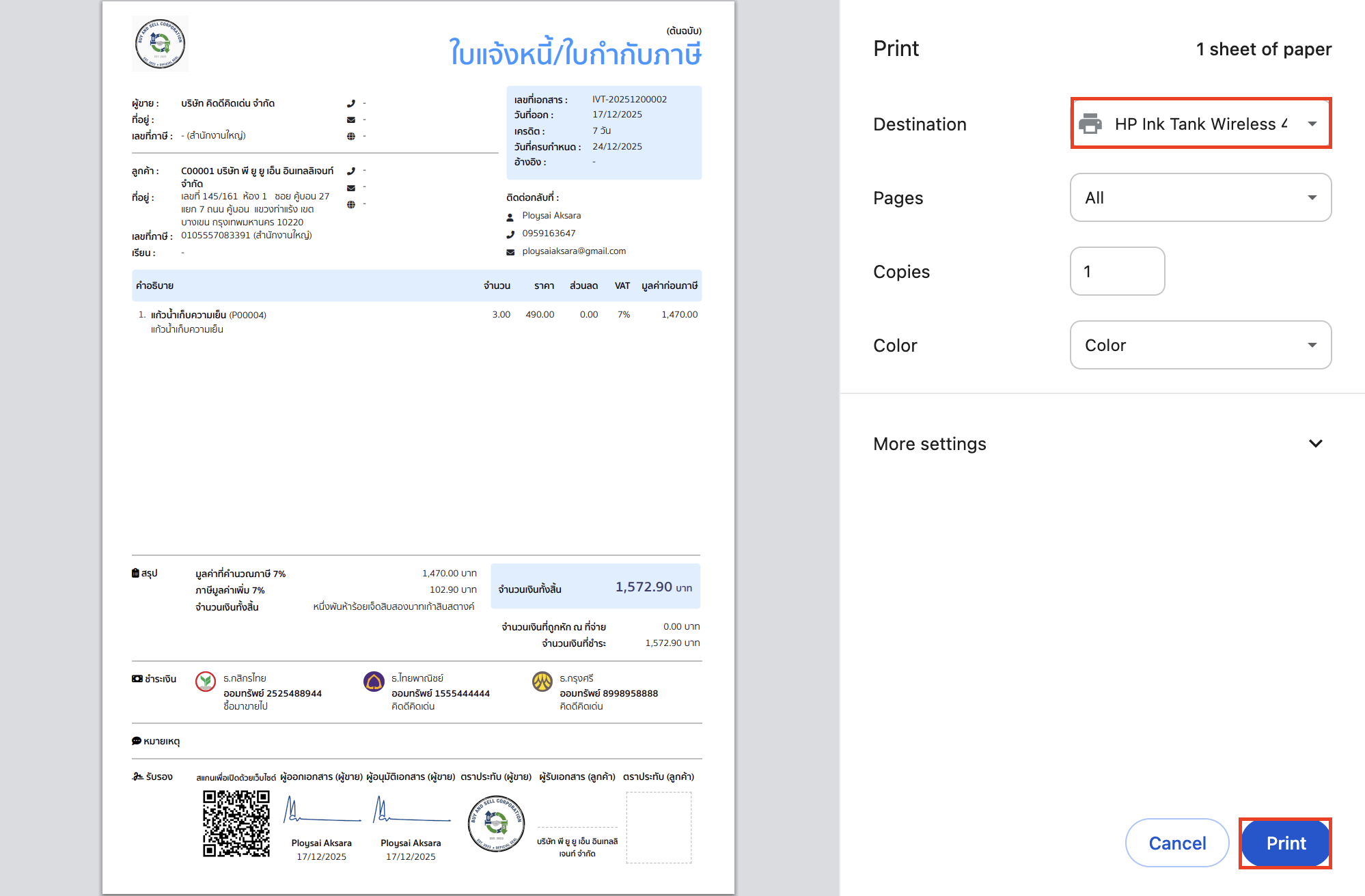Image resolution: width=1365 pixels, height=896 pixels.
Task: Click the person icon next to Ploysai Aksara
Action: click(x=510, y=215)
